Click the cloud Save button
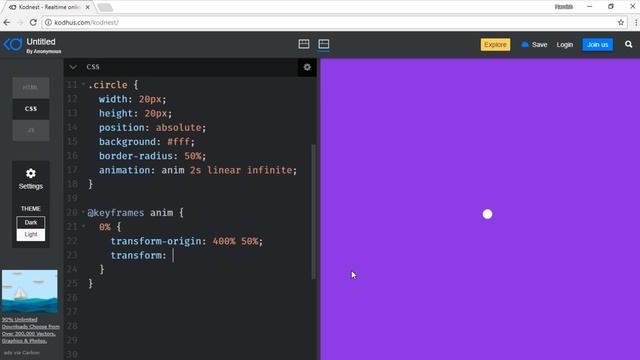Image resolution: width=640 pixels, height=360 pixels. pyautogui.click(x=534, y=44)
